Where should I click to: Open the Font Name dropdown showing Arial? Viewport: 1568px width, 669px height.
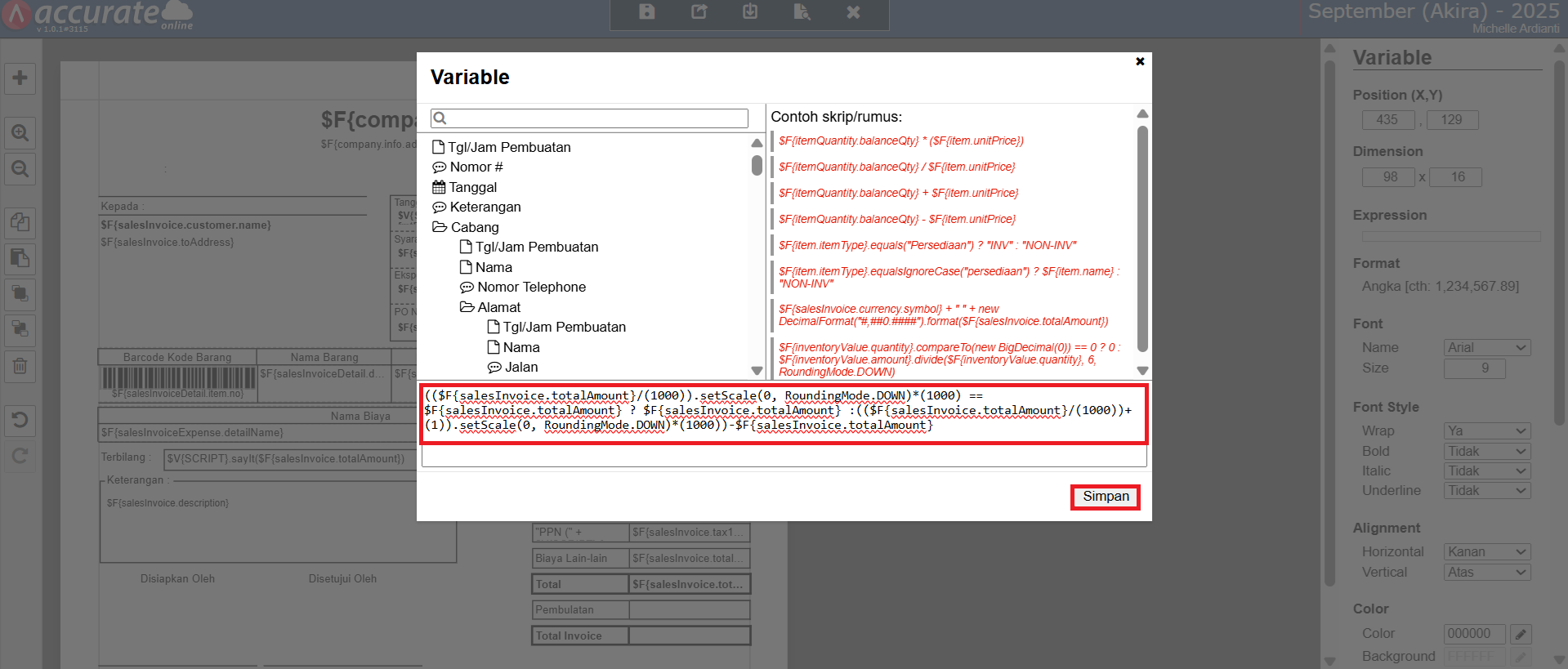(x=1486, y=348)
